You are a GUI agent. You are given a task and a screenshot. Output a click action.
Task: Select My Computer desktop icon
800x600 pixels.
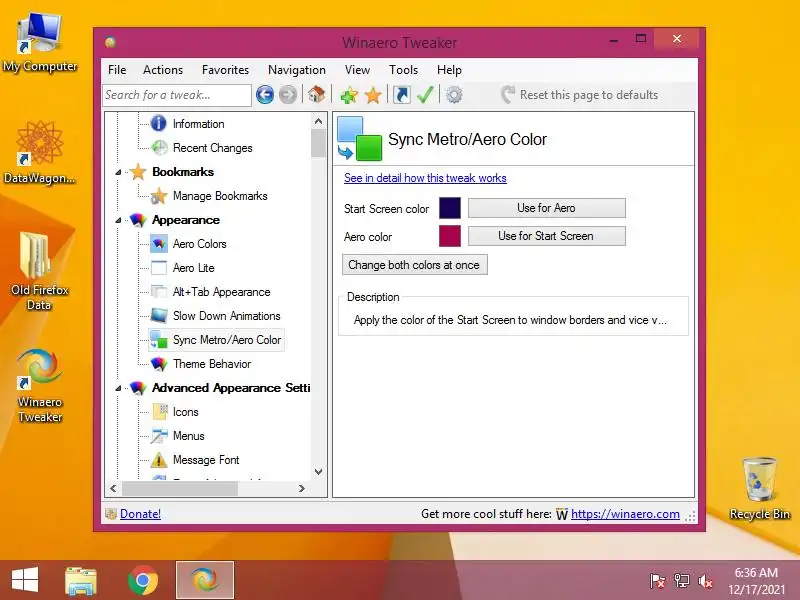point(40,42)
